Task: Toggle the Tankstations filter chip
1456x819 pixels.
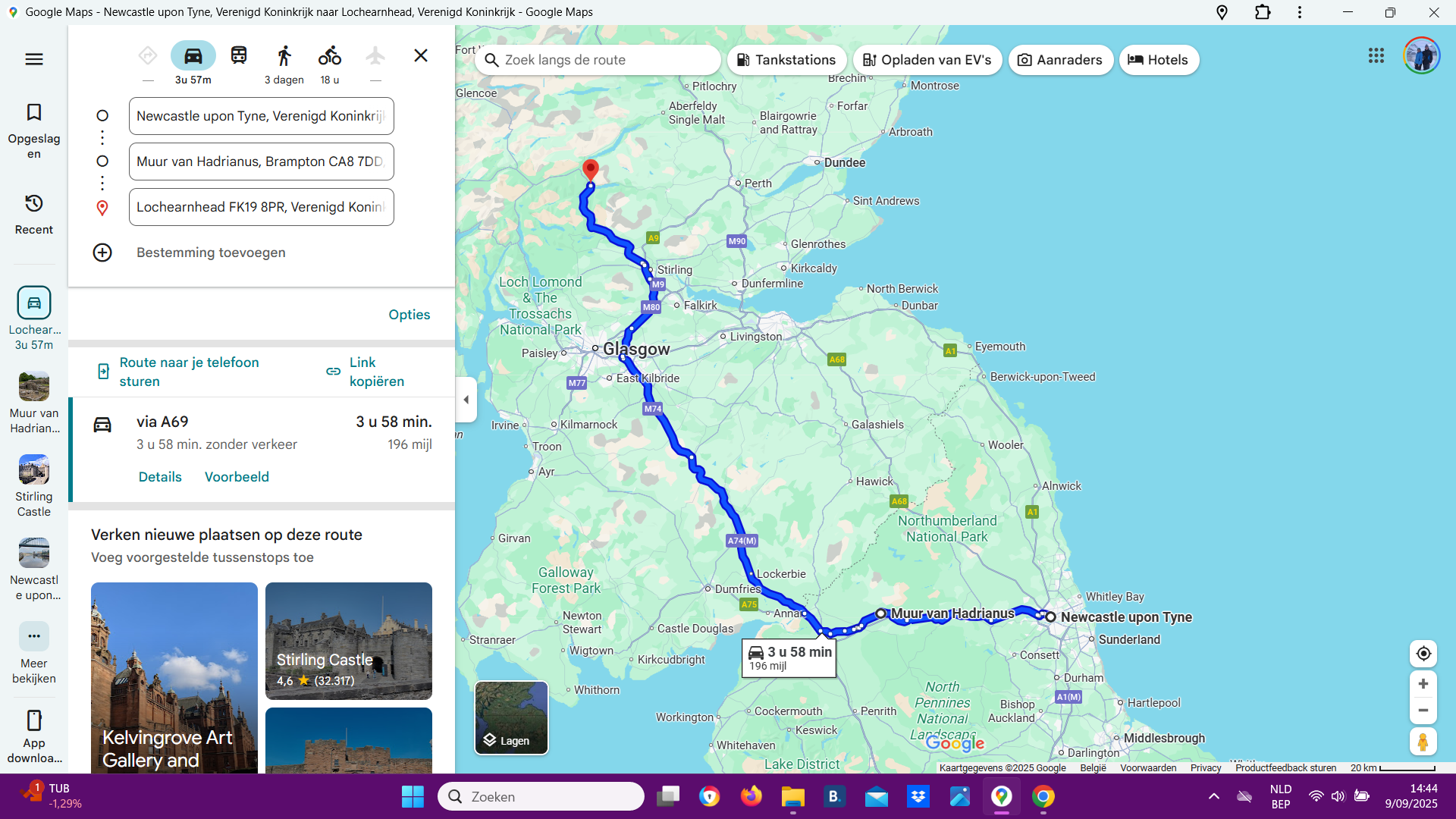Action: 786,60
